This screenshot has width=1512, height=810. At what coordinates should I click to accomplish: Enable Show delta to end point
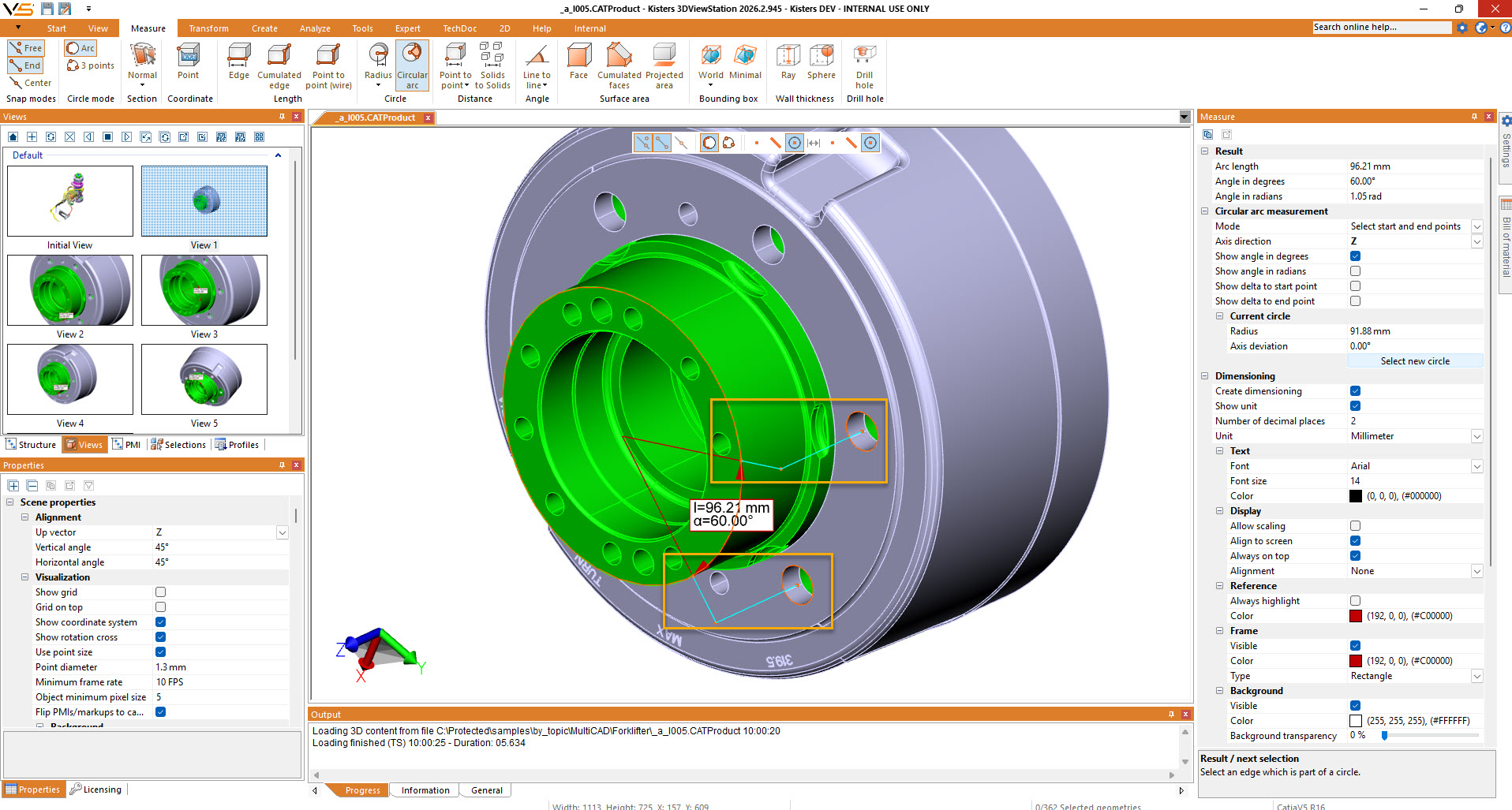click(1355, 301)
